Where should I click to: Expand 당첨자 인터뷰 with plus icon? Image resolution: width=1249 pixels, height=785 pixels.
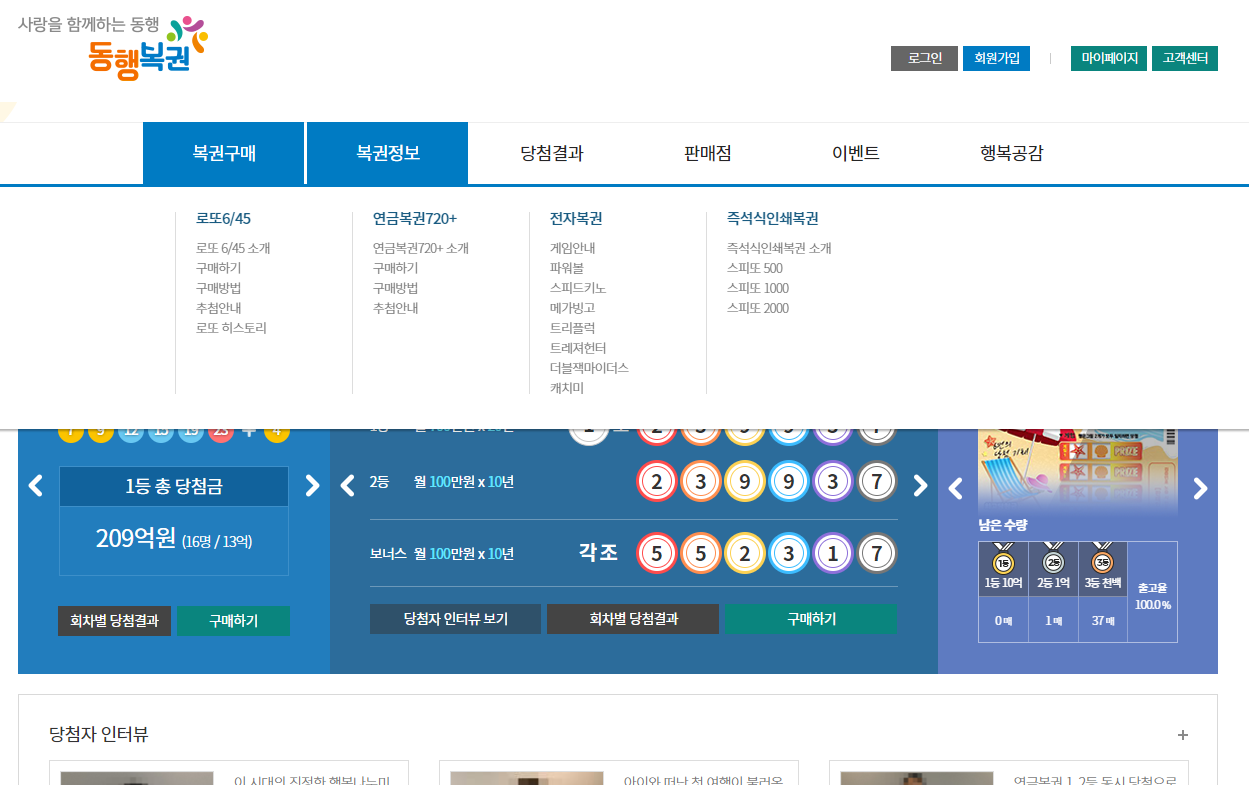(1183, 735)
